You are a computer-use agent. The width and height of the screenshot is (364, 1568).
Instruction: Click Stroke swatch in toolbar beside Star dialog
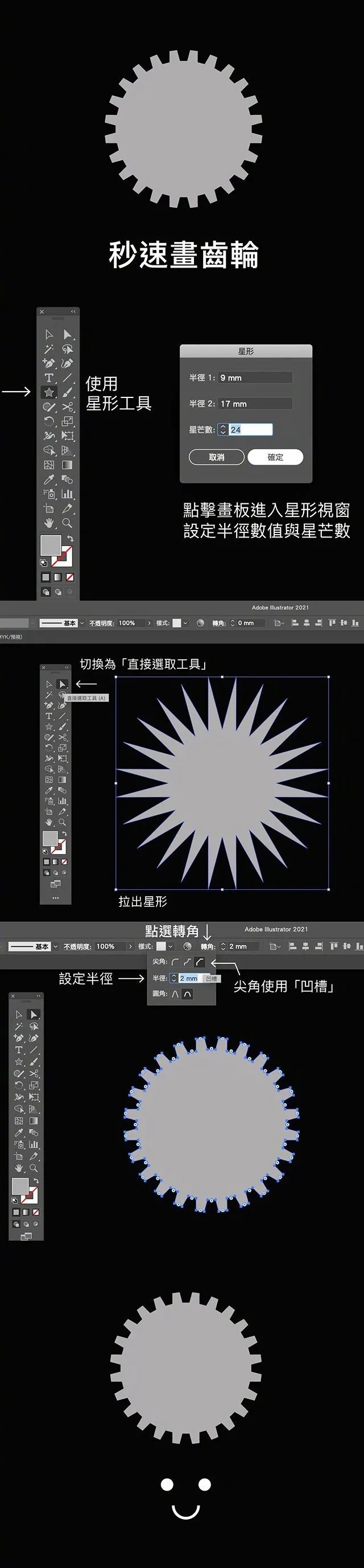[62, 556]
